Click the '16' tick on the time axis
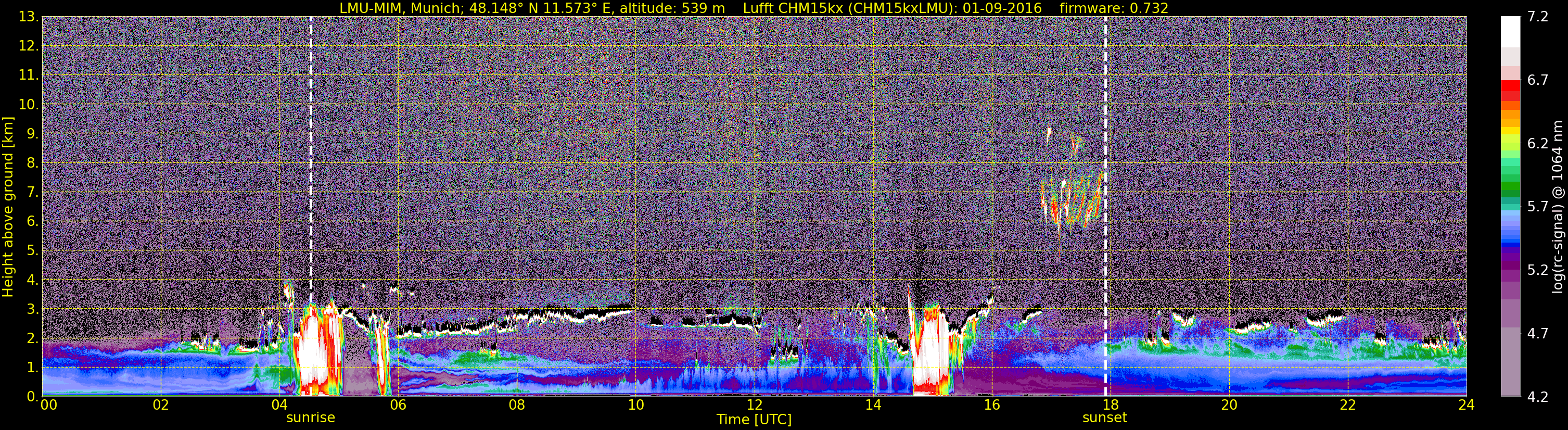 [991, 405]
